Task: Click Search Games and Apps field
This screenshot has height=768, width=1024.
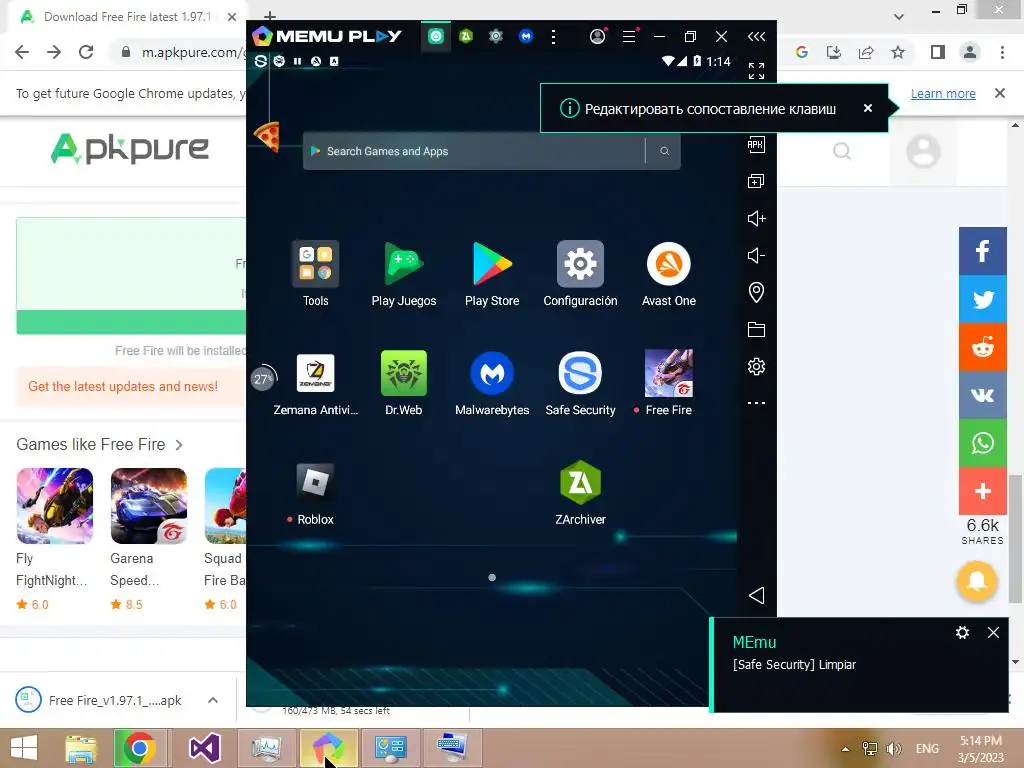Action: tap(474, 152)
